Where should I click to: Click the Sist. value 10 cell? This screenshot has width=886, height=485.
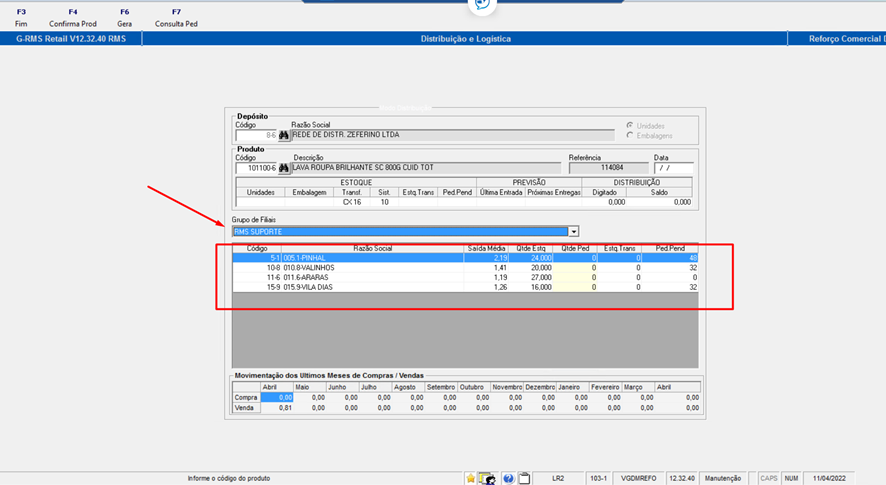point(384,202)
